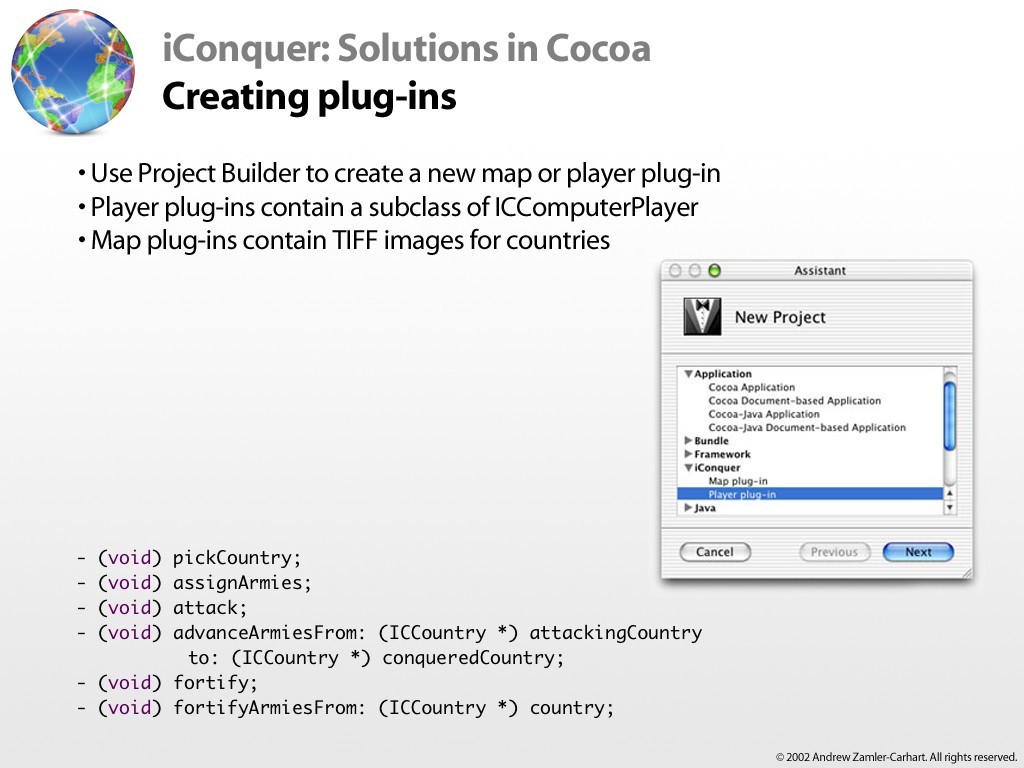The height and width of the screenshot is (768, 1024).
Task: Click the scroll down arrow in list
Action: pyautogui.click(x=950, y=507)
